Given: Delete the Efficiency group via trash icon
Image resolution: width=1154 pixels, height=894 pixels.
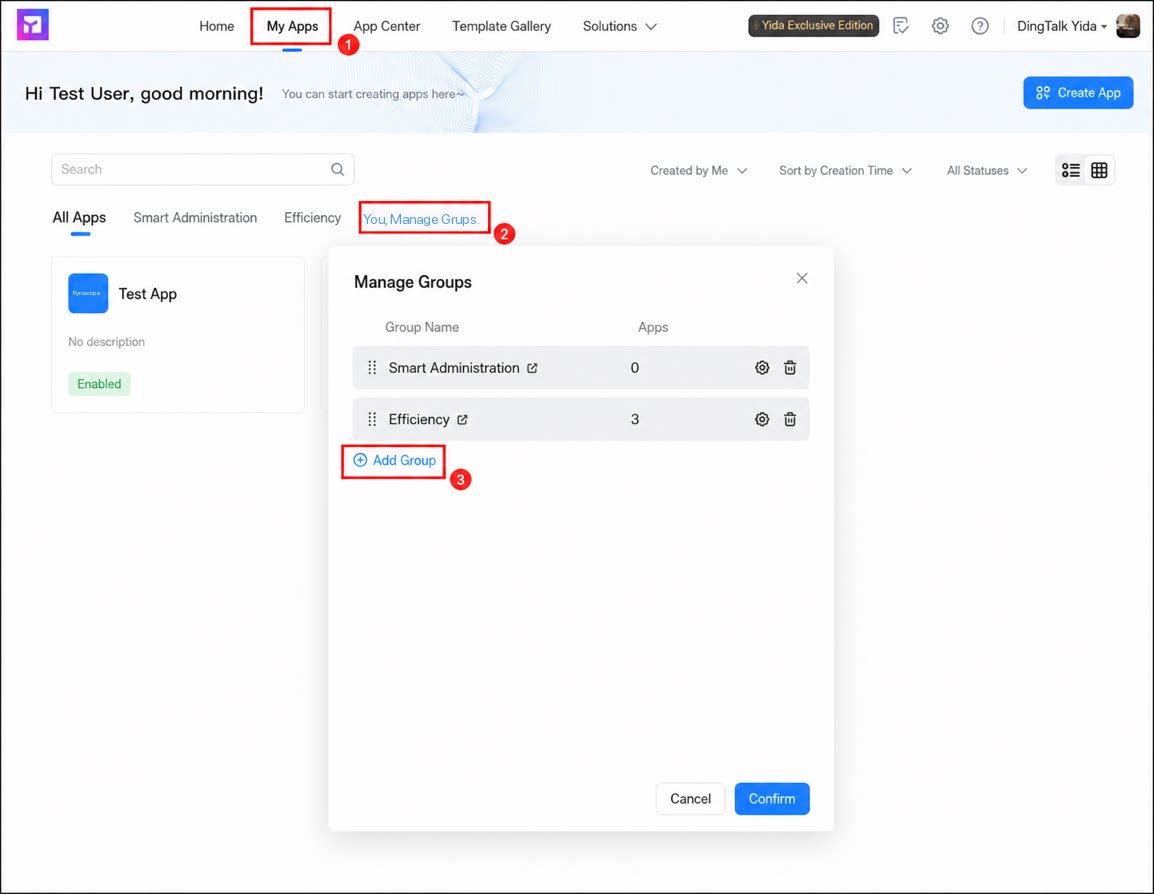Looking at the screenshot, I should pos(790,419).
